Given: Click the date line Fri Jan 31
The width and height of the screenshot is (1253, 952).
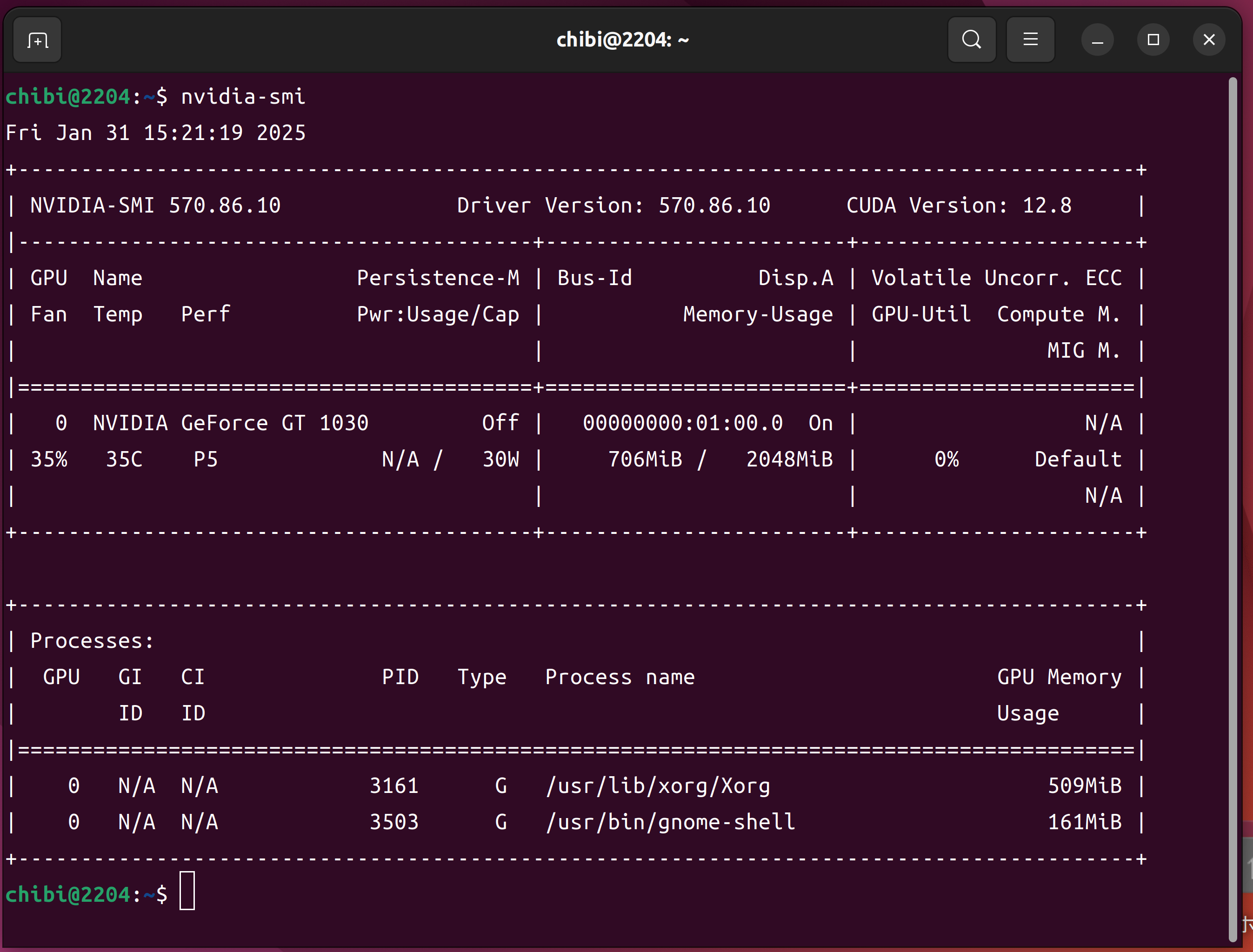Looking at the screenshot, I should [155, 133].
